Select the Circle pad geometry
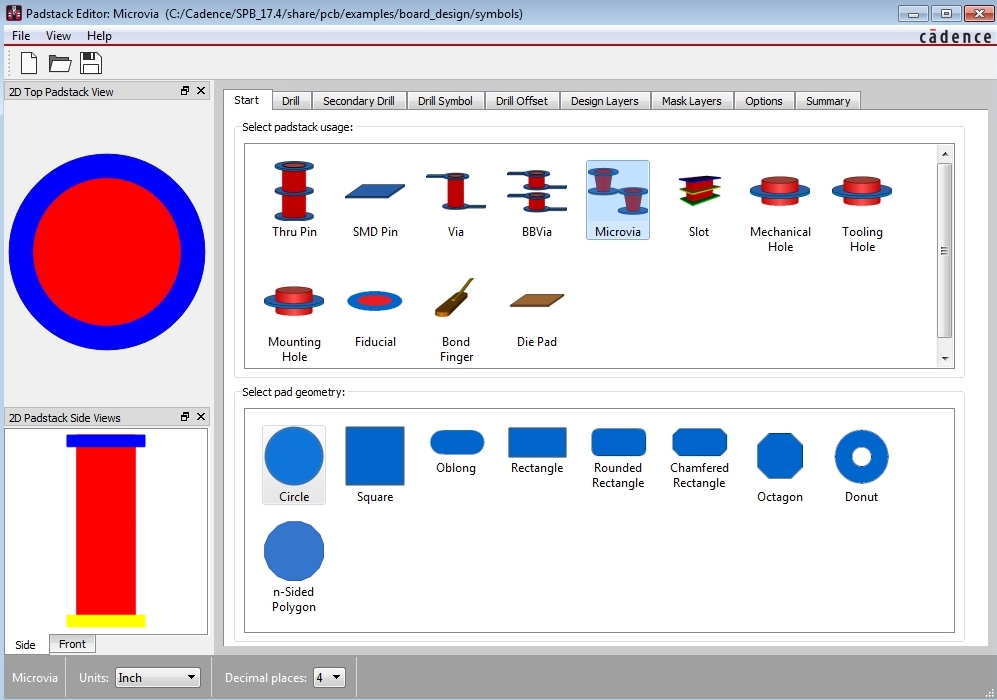The width and height of the screenshot is (997, 700). coord(294,465)
